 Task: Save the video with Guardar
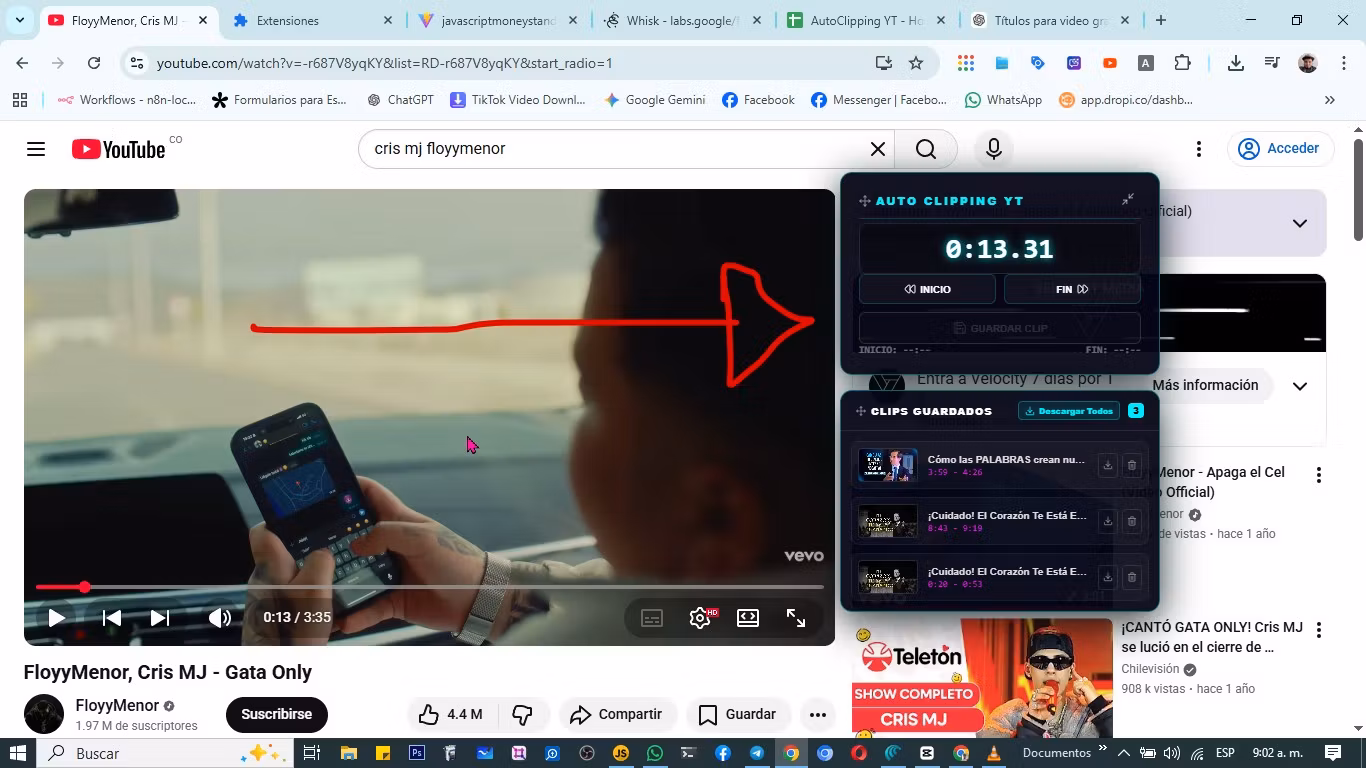738,714
